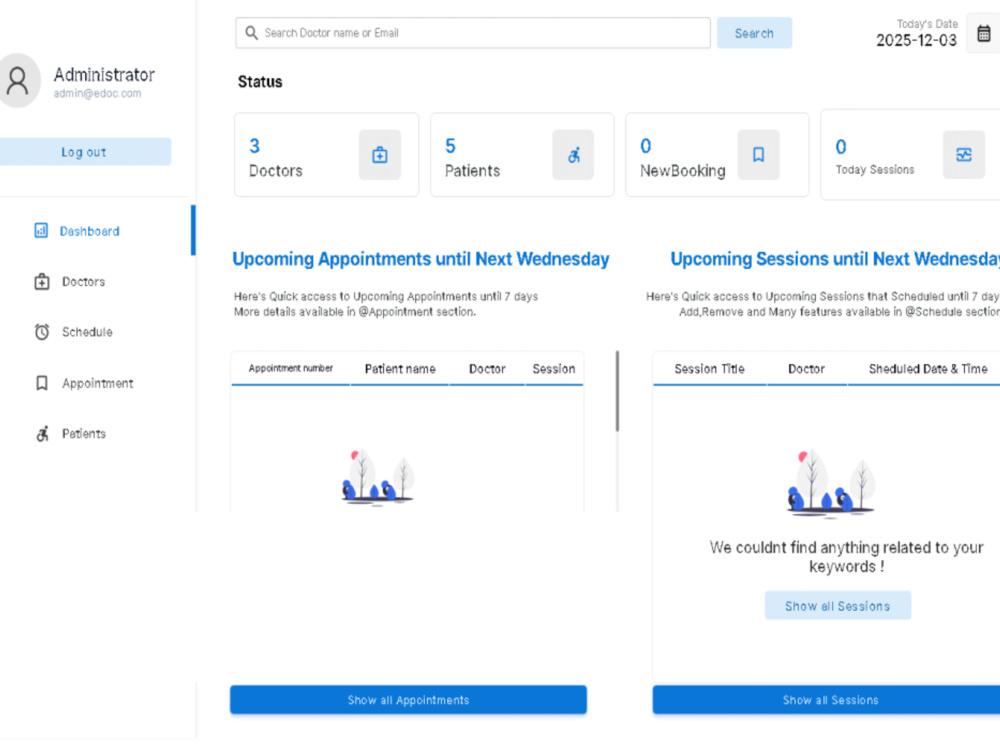Viewport: 1000px width, 750px height.
Task: Click the Patients wheelchair status icon
Action: (x=573, y=154)
